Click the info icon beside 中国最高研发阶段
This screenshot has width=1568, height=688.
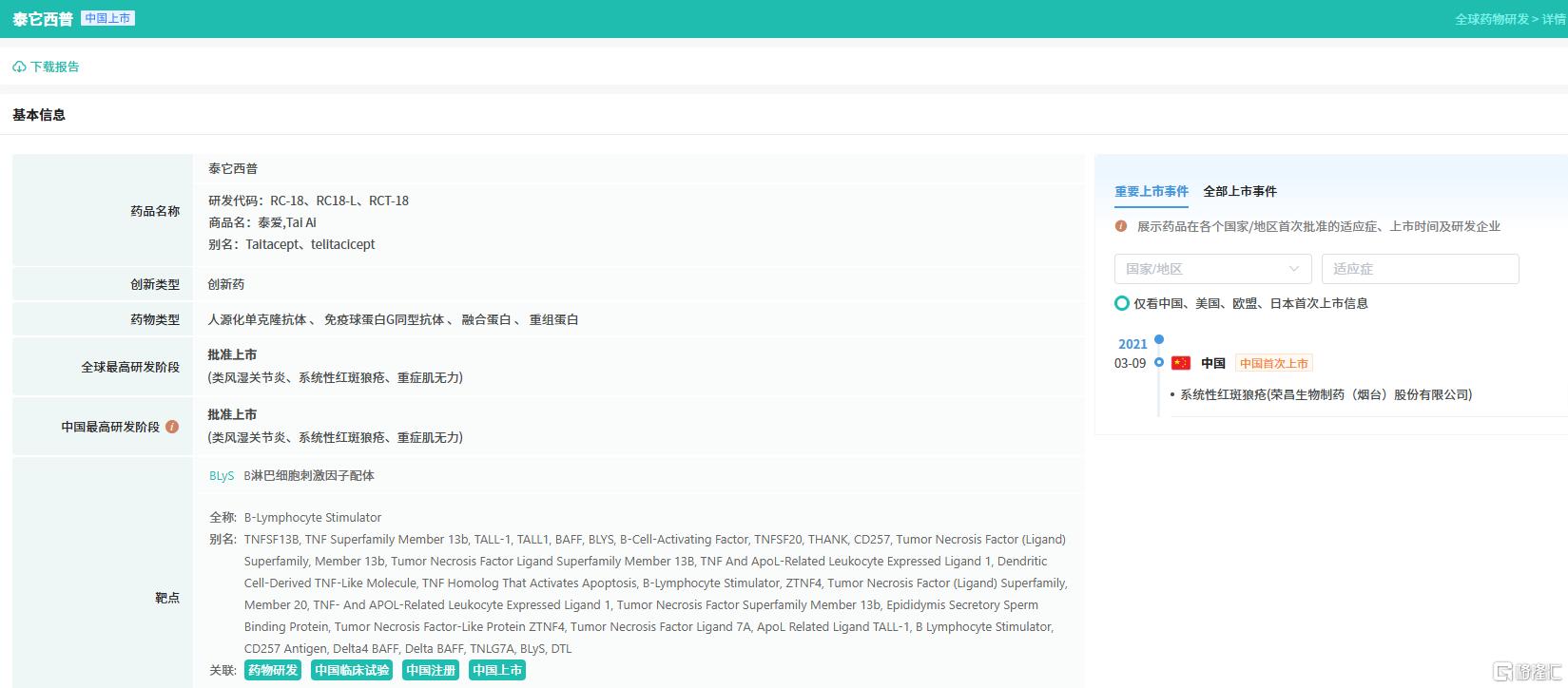coord(172,427)
